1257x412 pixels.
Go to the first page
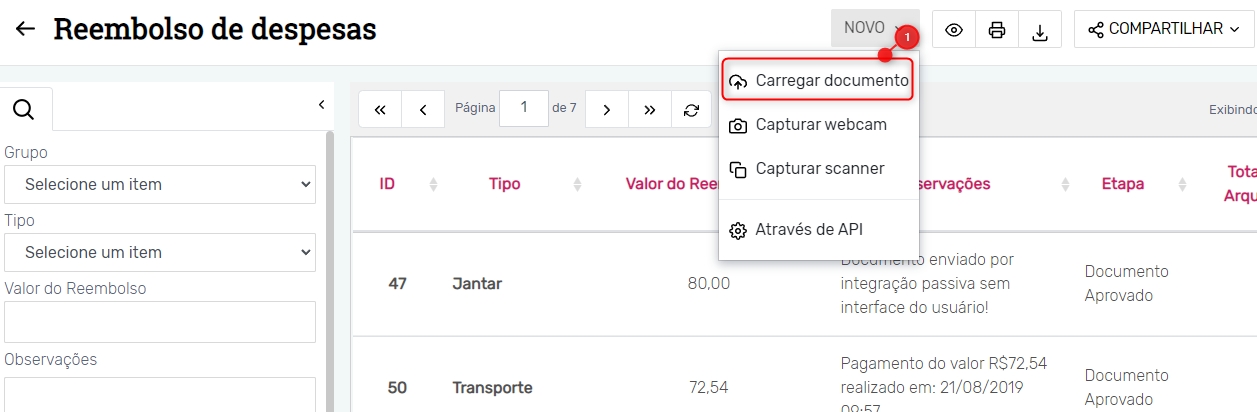coord(380,110)
